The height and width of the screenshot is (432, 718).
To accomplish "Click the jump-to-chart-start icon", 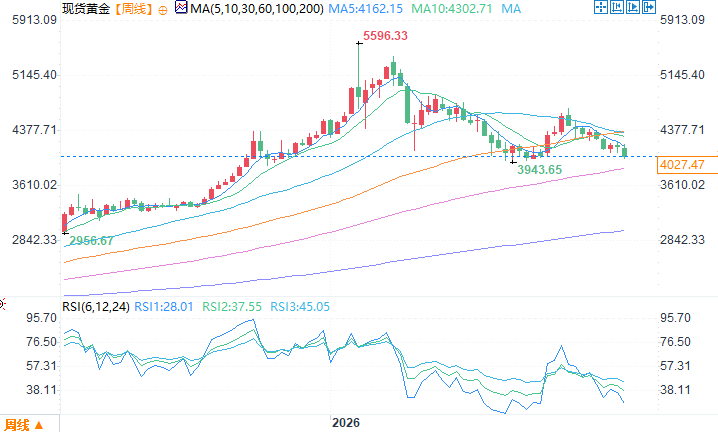I will (x=617, y=7).
